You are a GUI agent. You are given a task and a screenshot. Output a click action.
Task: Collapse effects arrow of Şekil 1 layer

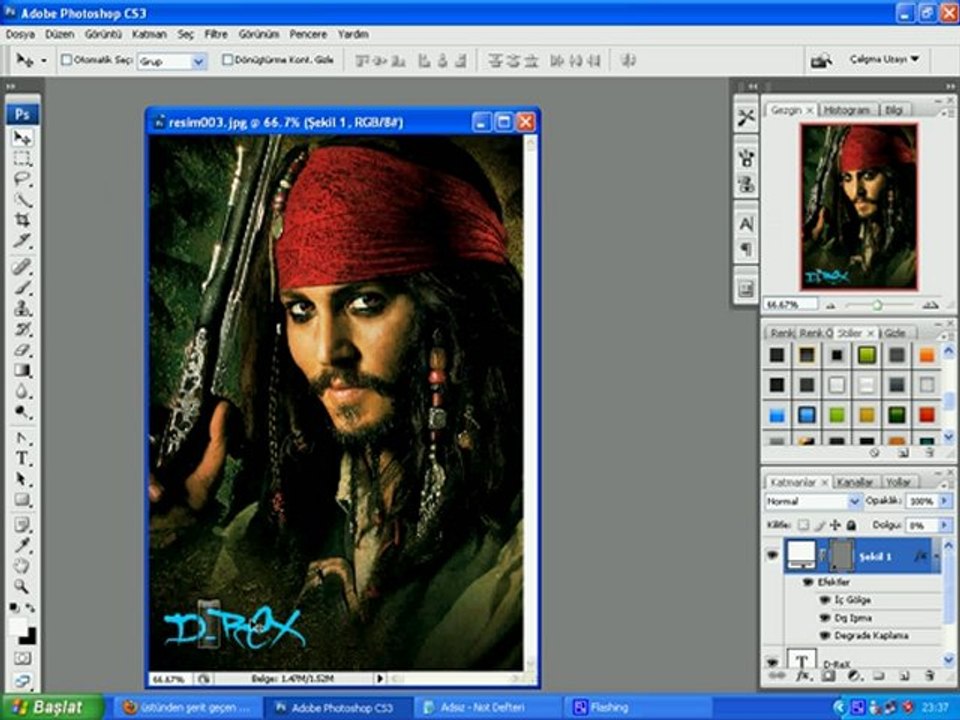937,556
